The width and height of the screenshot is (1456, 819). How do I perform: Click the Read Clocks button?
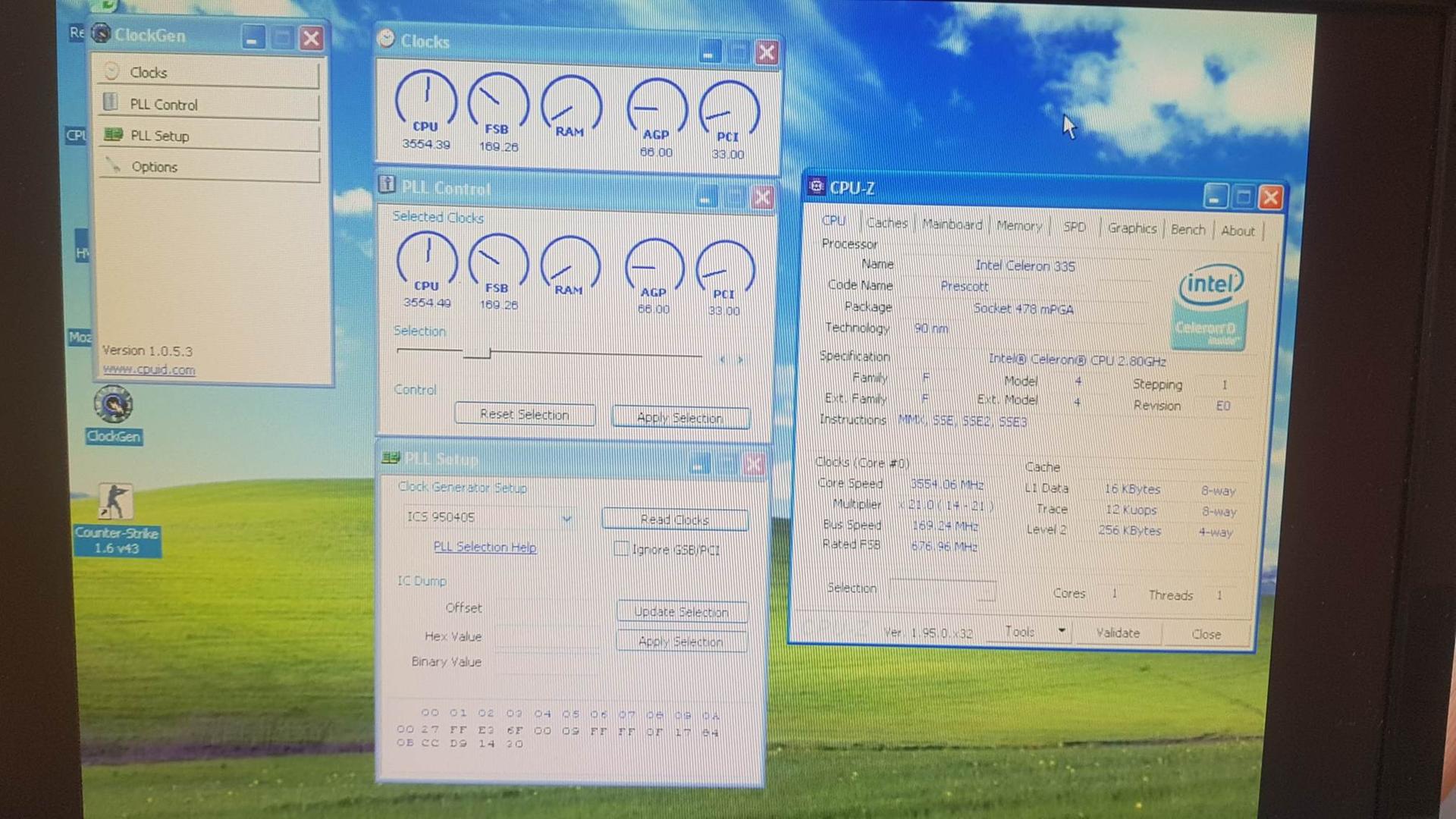point(675,519)
